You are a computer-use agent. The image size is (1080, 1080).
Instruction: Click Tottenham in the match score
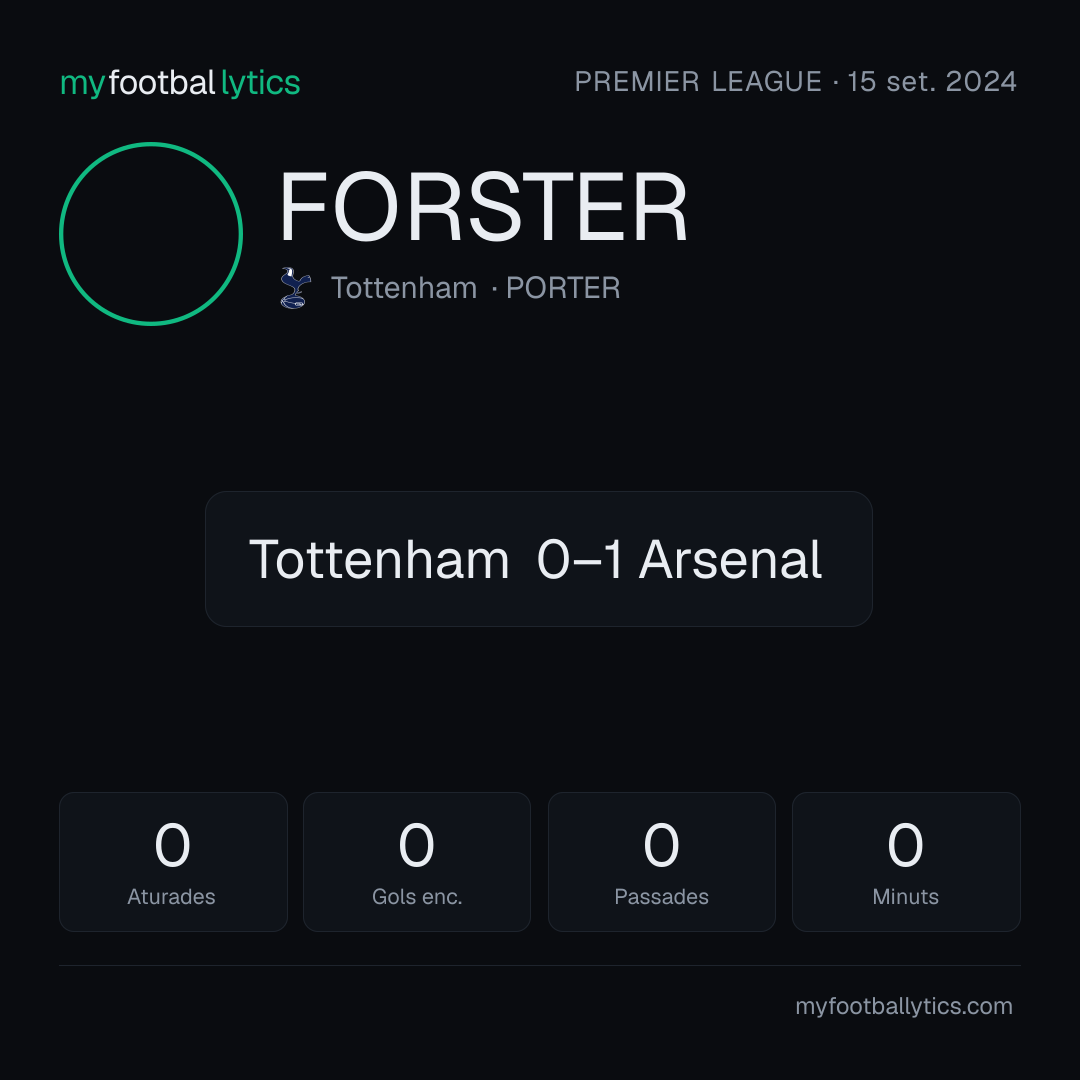point(379,559)
